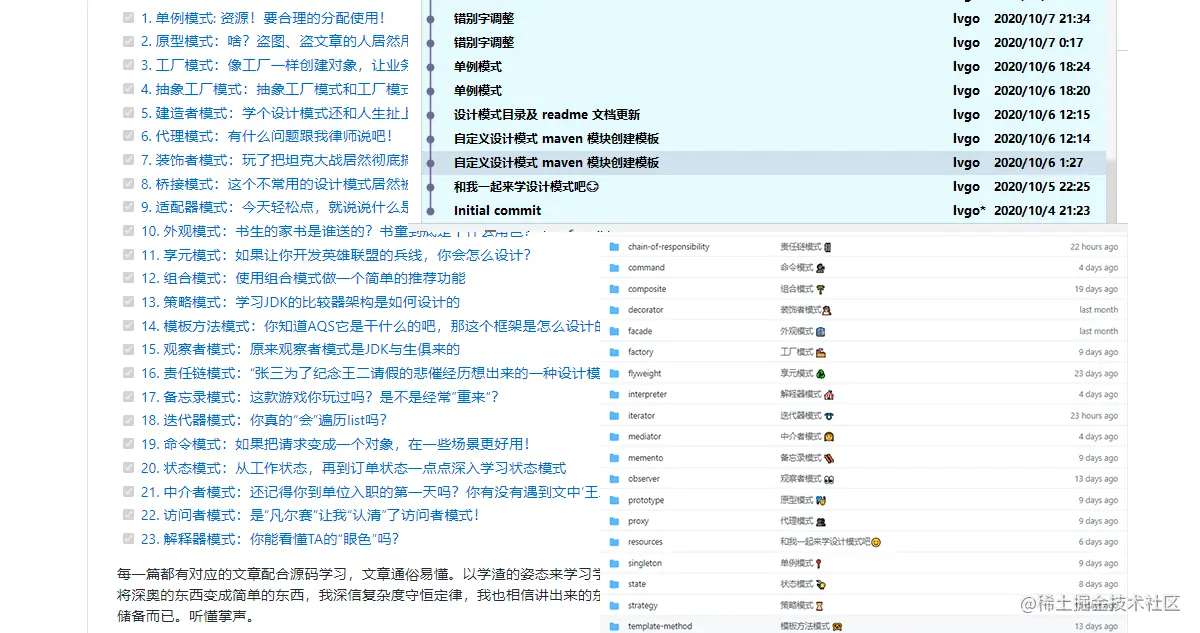
Task: Open the facade folder icon
Action: [x=617, y=330]
